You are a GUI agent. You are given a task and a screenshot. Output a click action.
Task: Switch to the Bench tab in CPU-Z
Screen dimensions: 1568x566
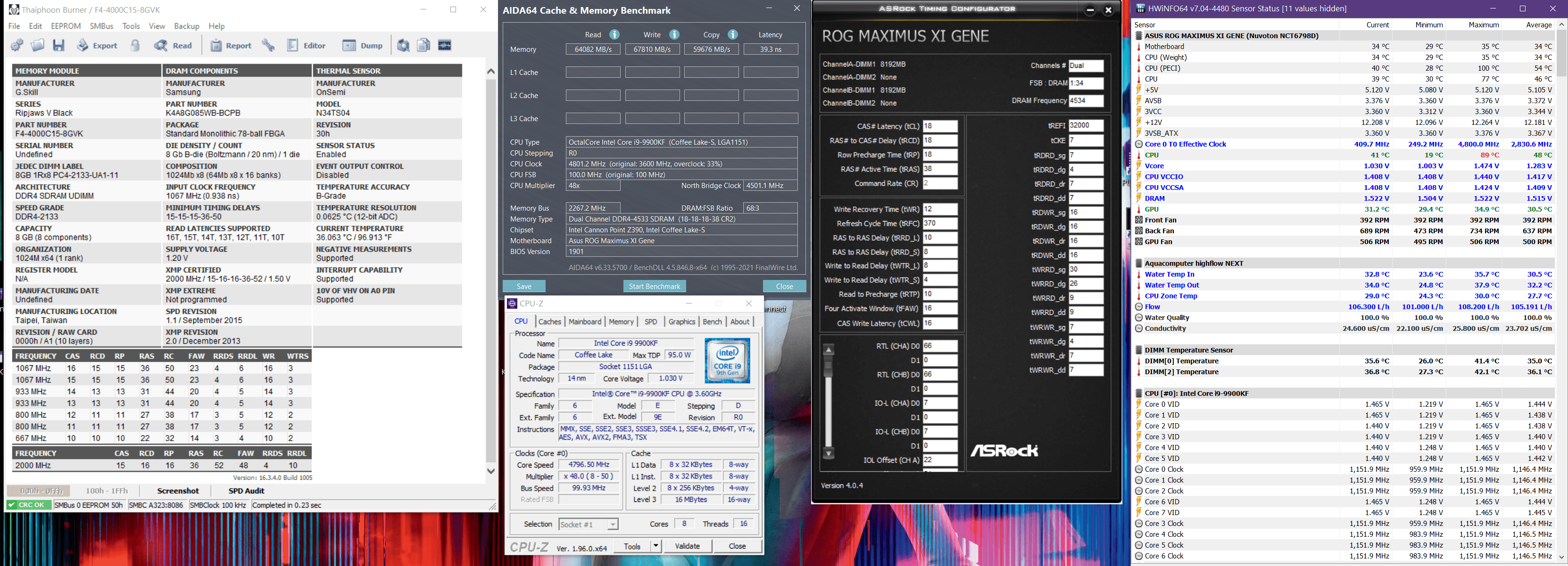[712, 322]
